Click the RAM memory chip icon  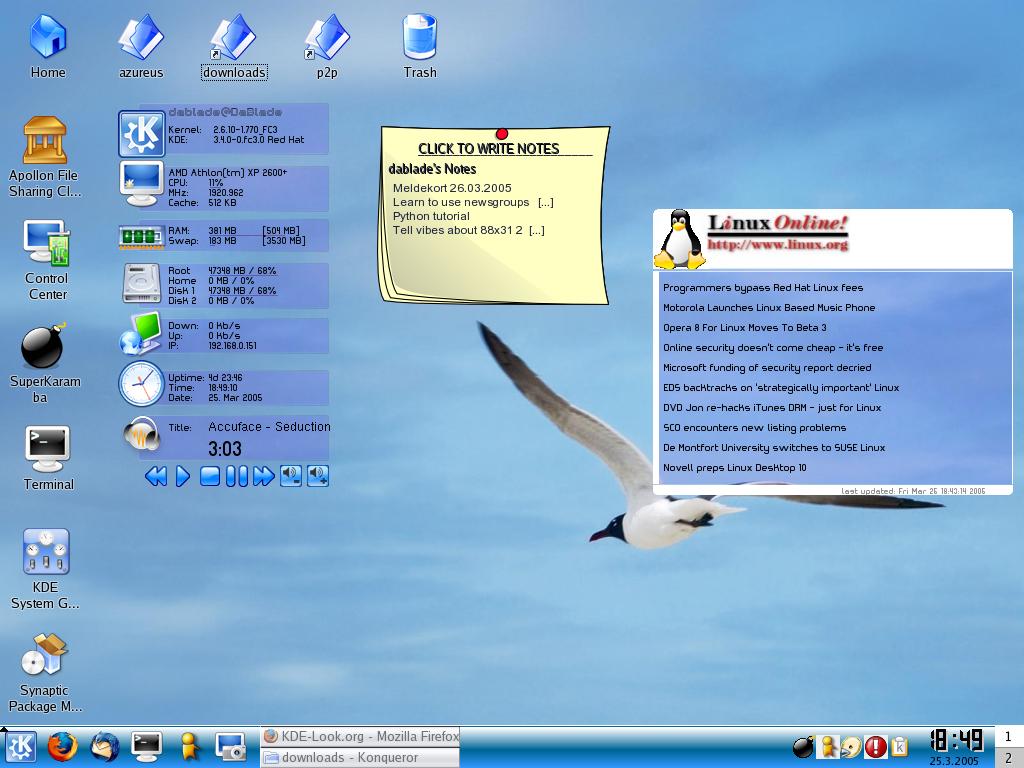(141, 236)
